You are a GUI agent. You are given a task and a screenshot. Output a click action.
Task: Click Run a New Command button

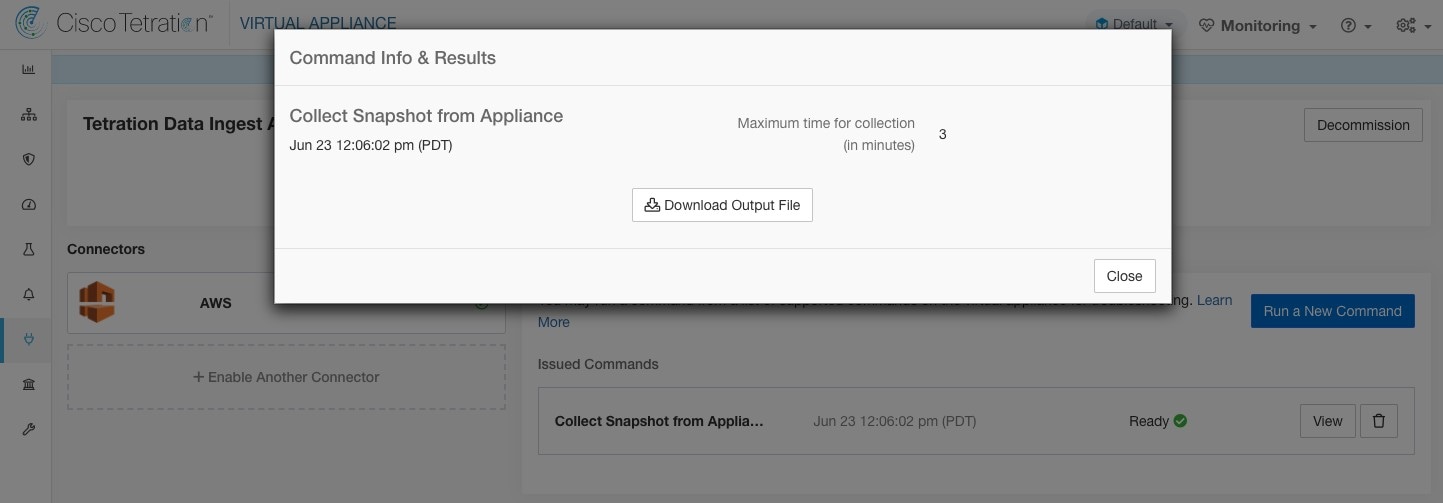(x=1332, y=311)
